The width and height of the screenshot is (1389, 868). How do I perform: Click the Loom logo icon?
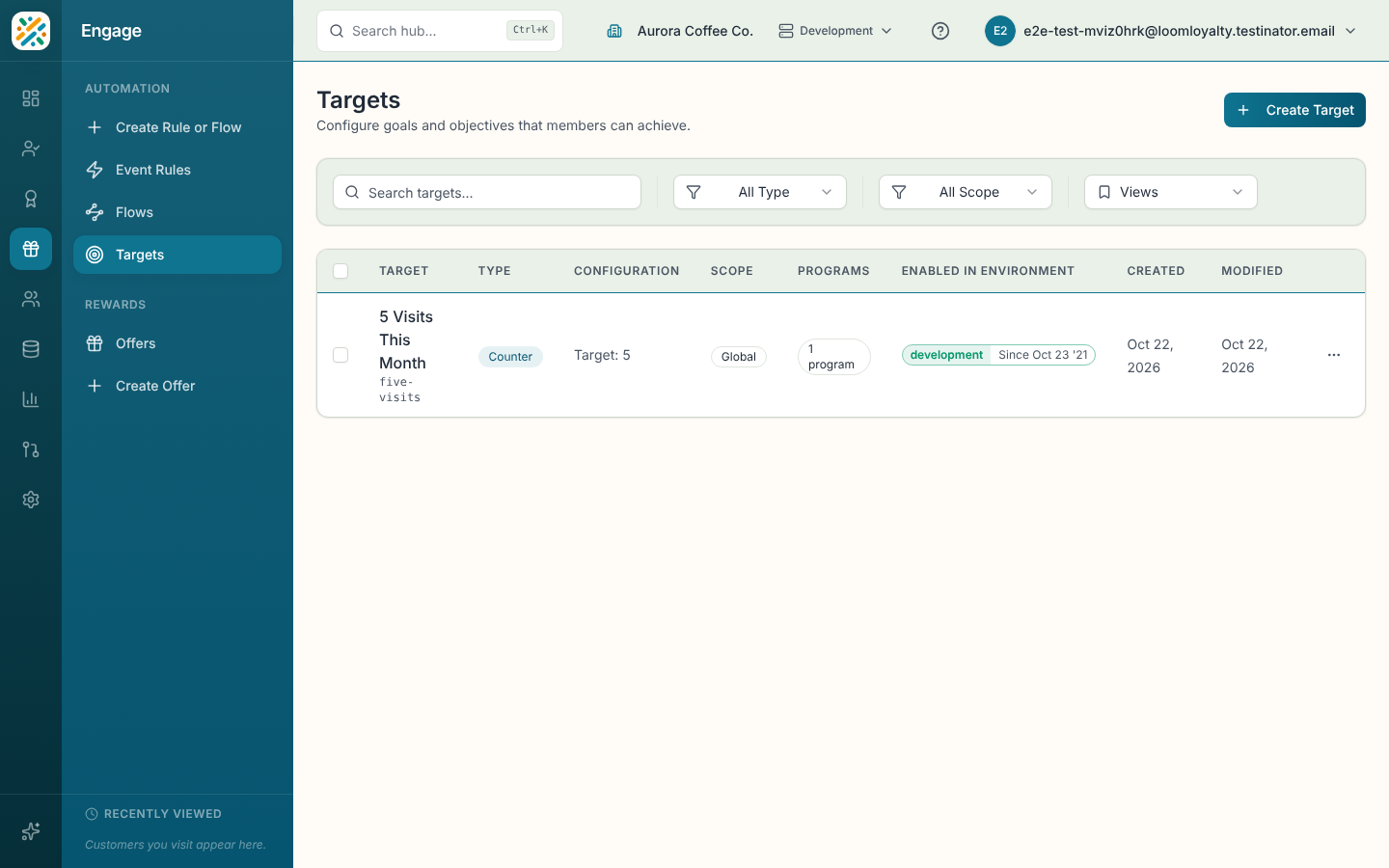[x=31, y=31]
